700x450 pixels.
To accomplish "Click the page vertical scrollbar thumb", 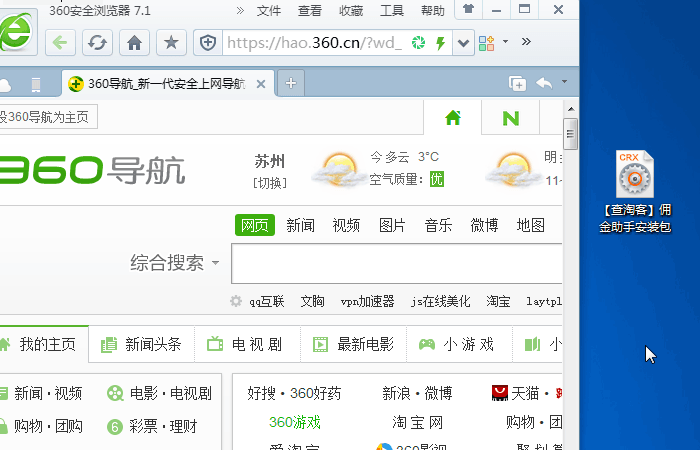I will pos(571,133).
